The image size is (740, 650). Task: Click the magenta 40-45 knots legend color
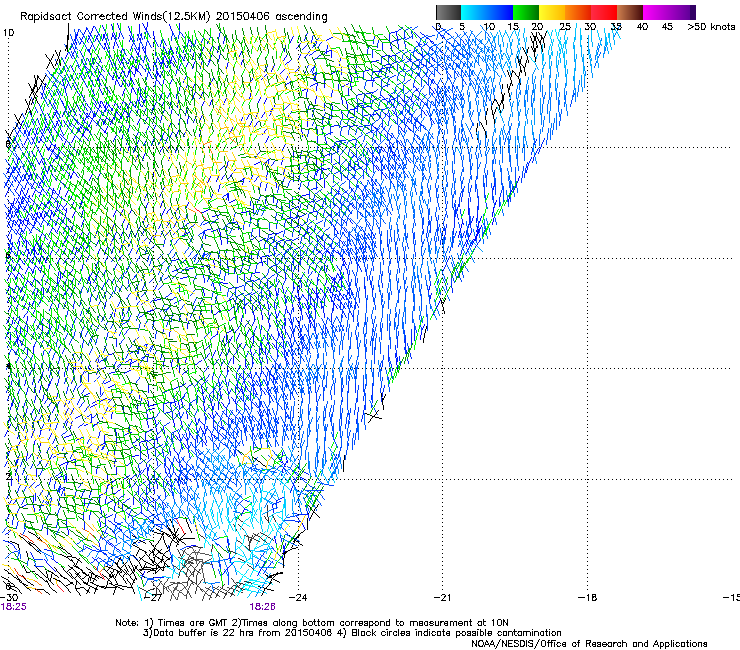pyautogui.click(x=656, y=12)
